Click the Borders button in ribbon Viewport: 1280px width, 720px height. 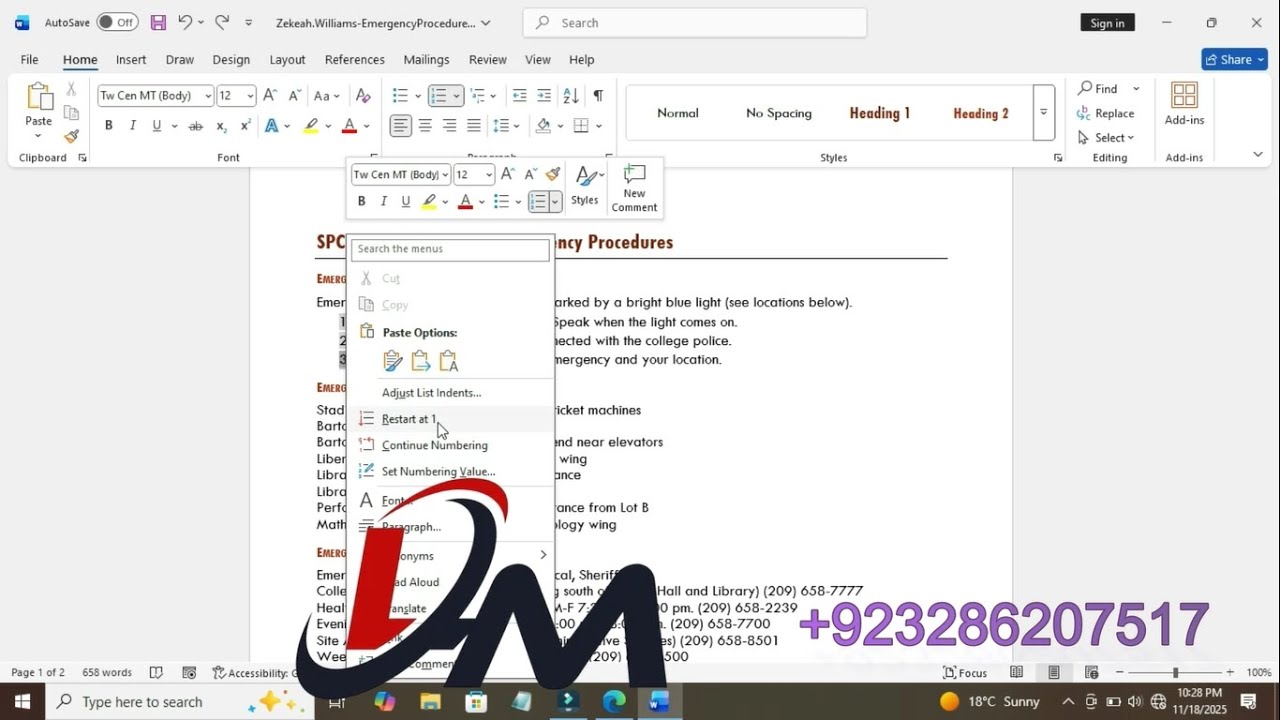point(580,126)
